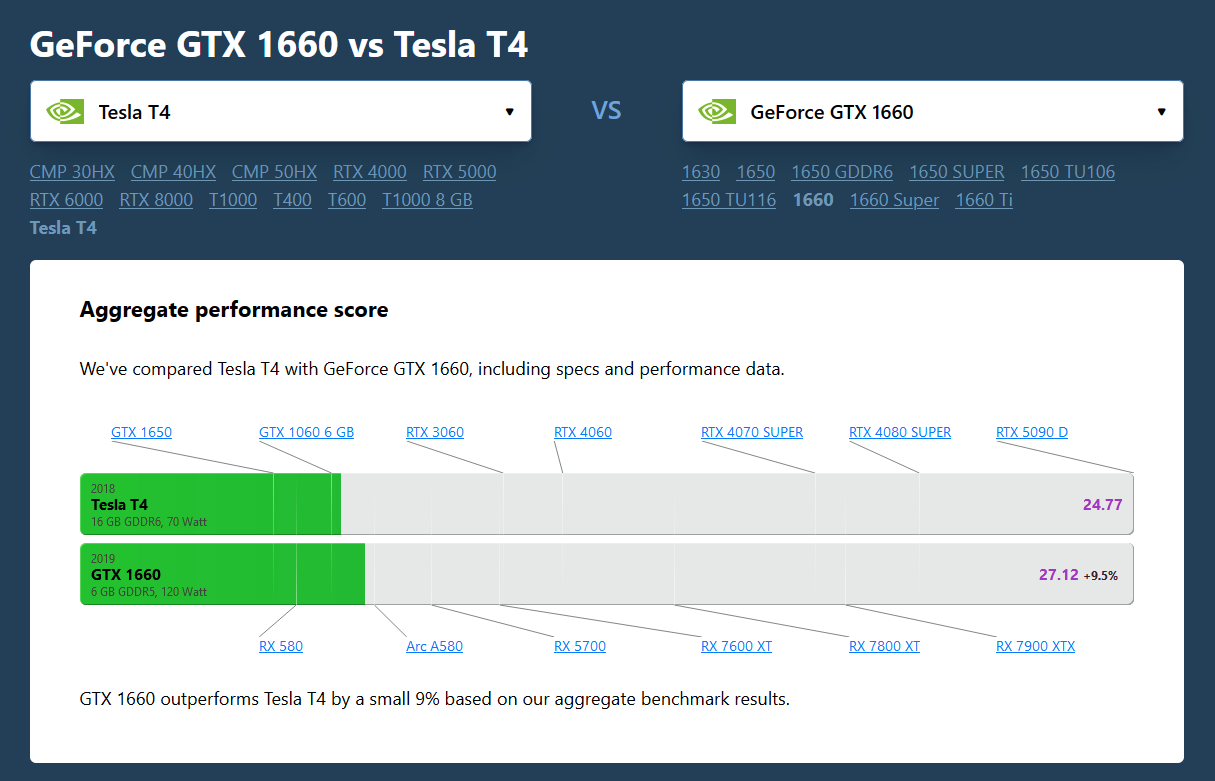Click the 2019 year label on GTX 1660 bar
The width and height of the screenshot is (1215, 781).
click(103, 559)
